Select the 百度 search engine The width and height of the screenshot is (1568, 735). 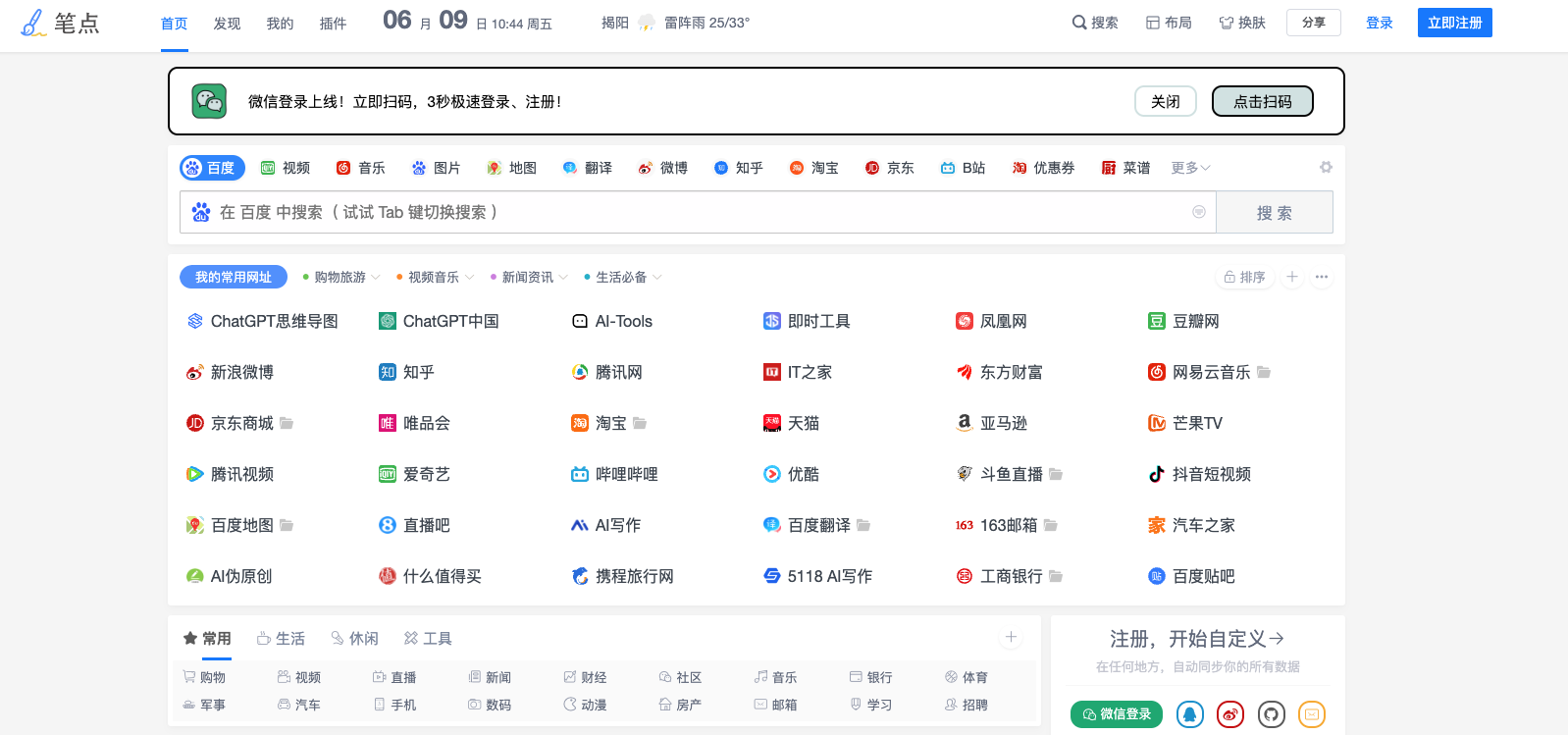212,168
